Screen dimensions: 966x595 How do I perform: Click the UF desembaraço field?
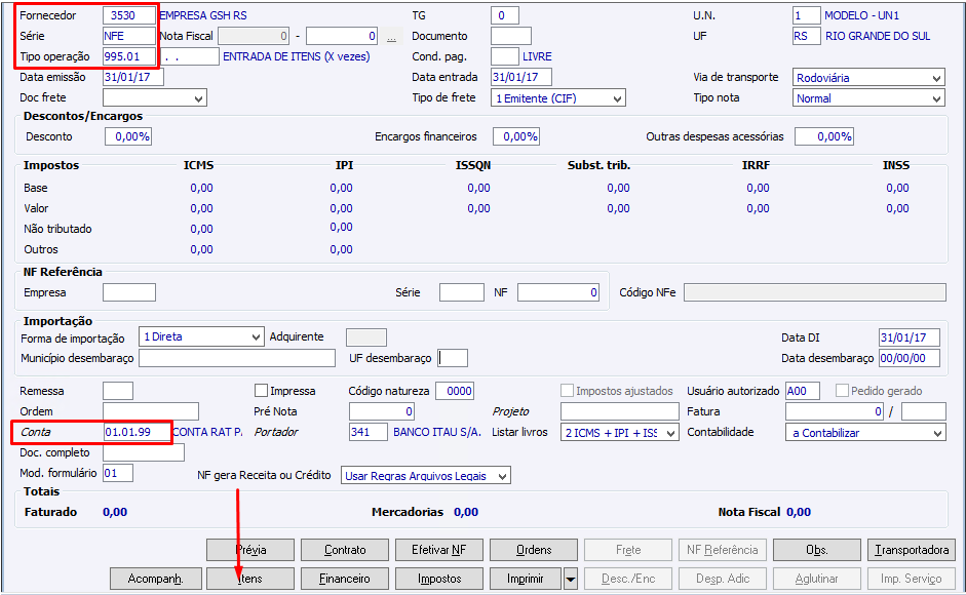click(x=453, y=358)
